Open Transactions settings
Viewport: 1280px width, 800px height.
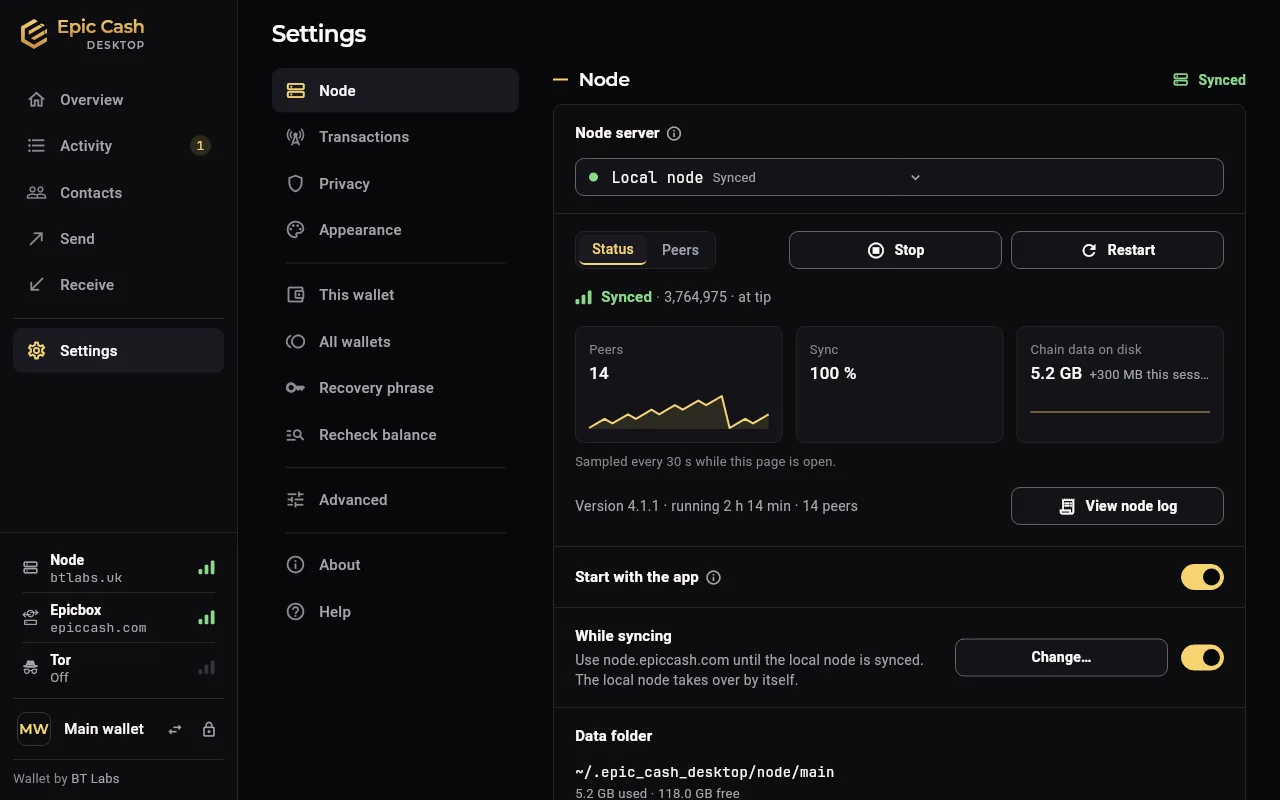[395, 137]
